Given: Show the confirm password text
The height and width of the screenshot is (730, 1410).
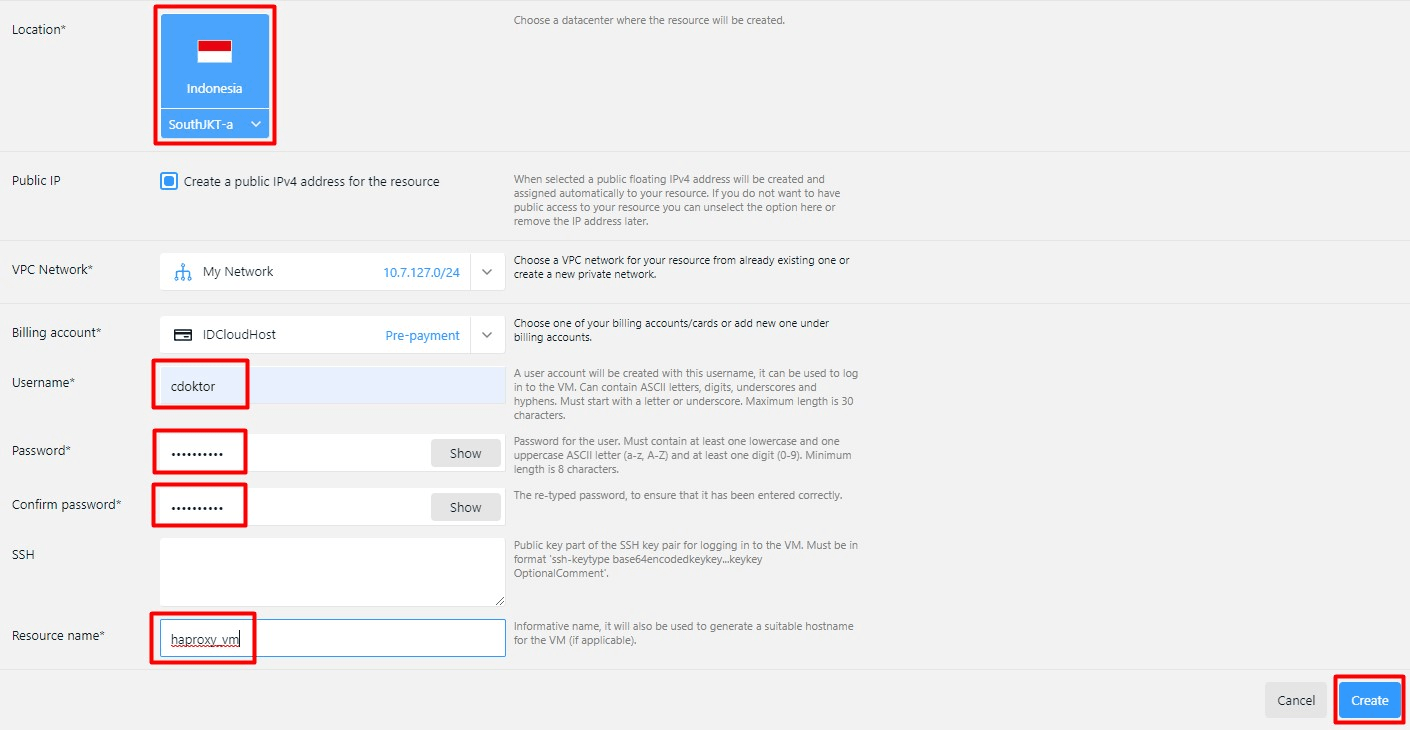Looking at the screenshot, I should [x=465, y=507].
